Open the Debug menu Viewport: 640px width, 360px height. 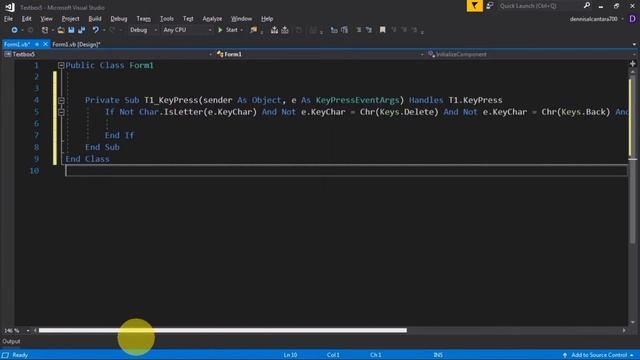(x=119, y=19)
